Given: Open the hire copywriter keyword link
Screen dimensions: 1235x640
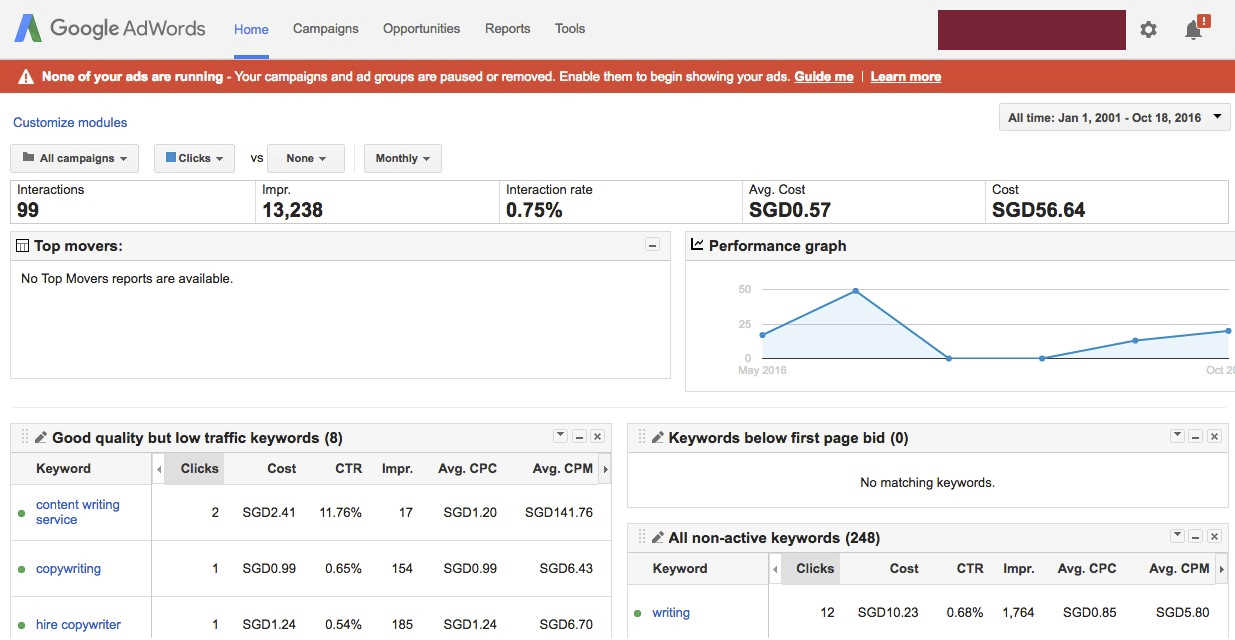Looking at the screenshot, I should (78, 625).
